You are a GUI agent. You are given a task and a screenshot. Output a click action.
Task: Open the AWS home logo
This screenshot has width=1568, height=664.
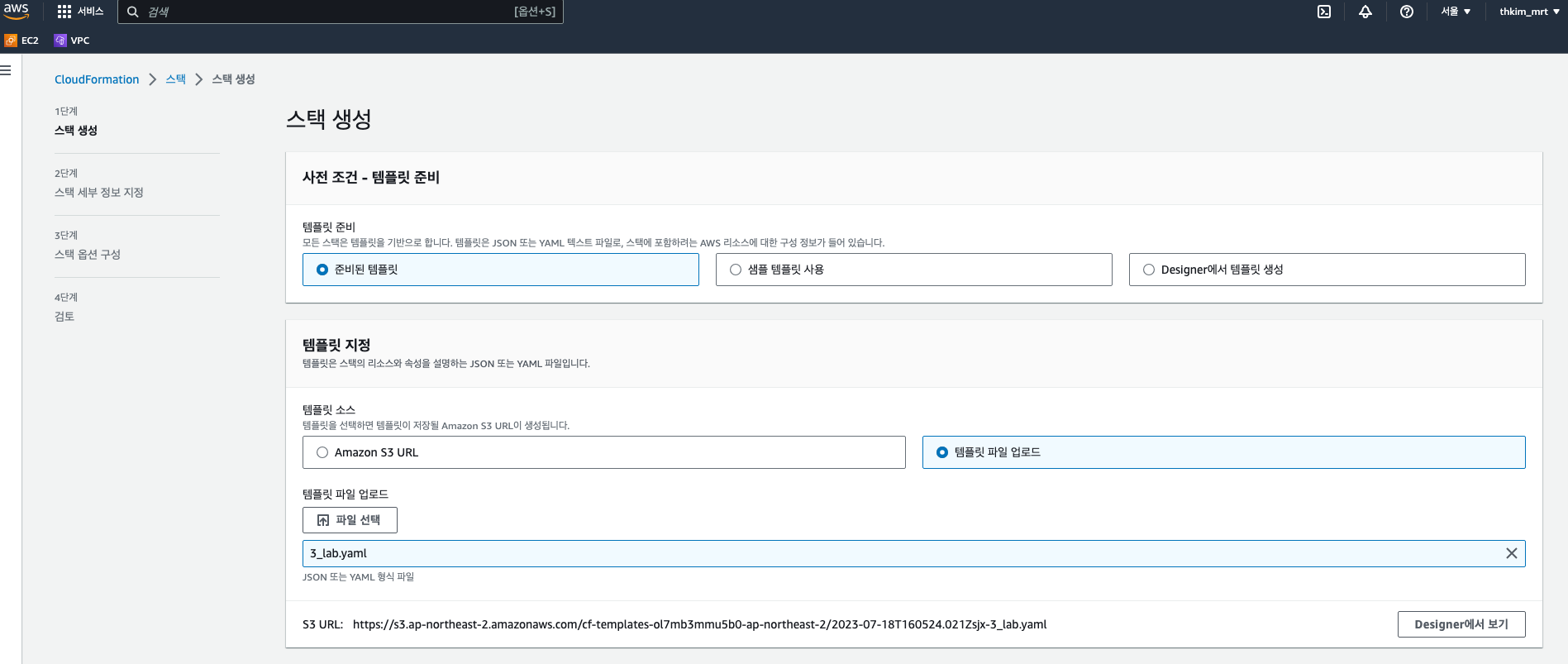click(17, 11)
